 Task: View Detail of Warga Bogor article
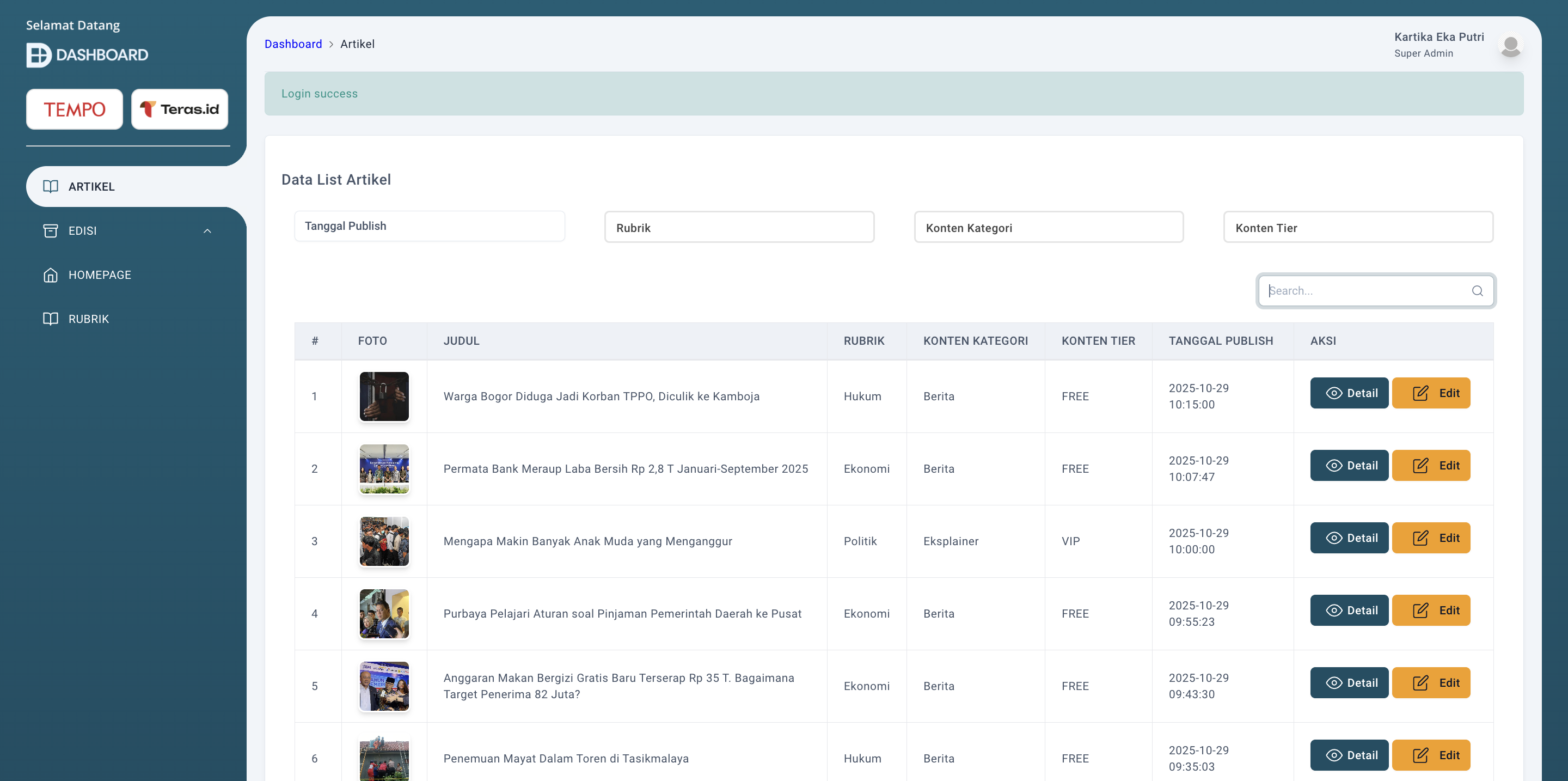point(1349,393)
